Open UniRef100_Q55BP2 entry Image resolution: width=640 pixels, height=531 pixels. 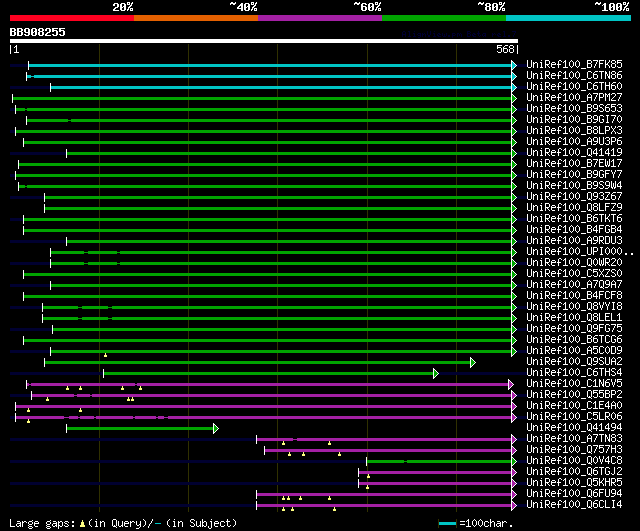(x=574, y=395)
